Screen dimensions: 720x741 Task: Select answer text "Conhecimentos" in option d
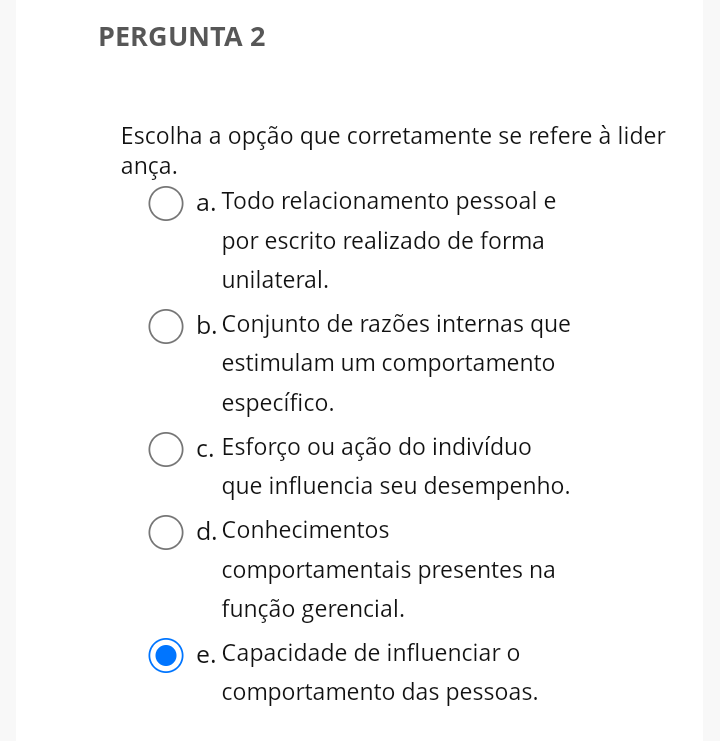(x=305, y=530)
